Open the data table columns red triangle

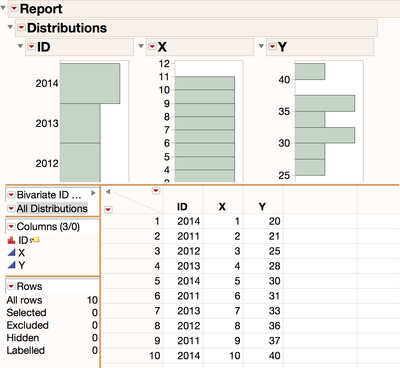click(x=156, y=191)
